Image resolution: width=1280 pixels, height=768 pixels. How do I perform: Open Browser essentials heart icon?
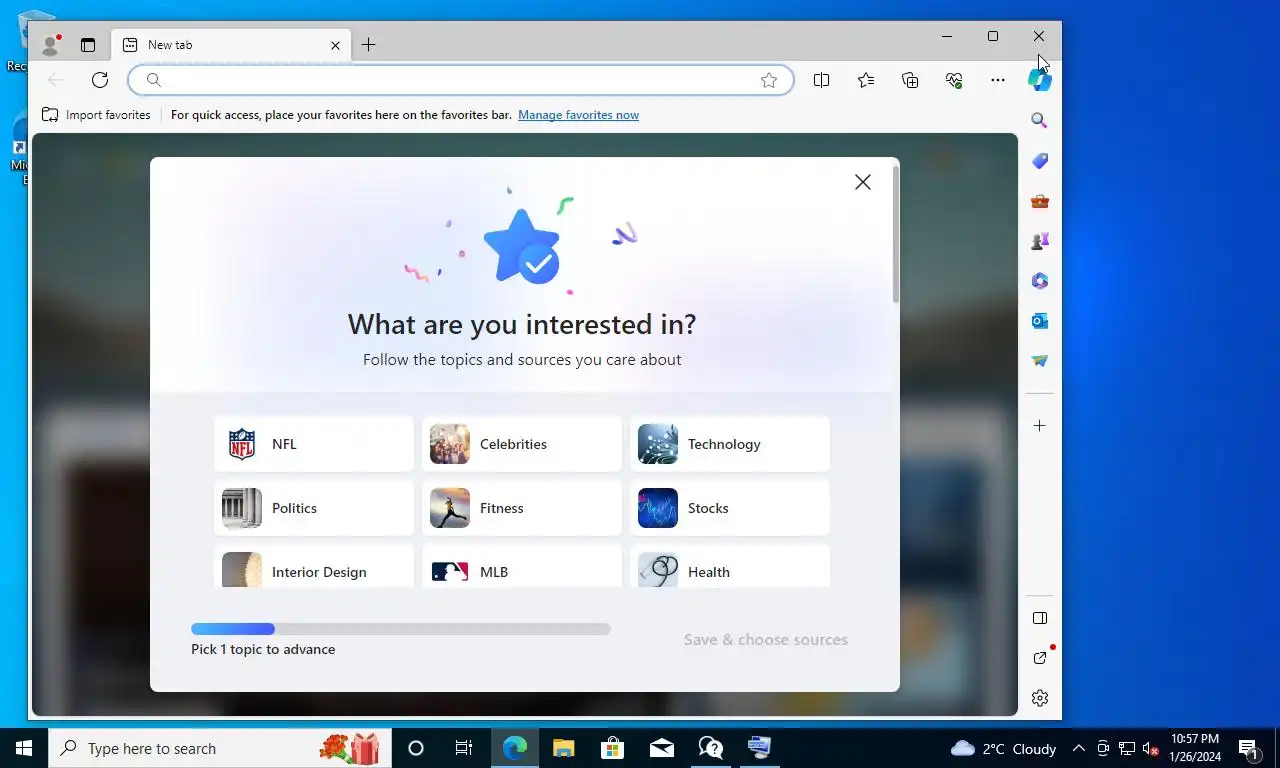click(954, 80)
